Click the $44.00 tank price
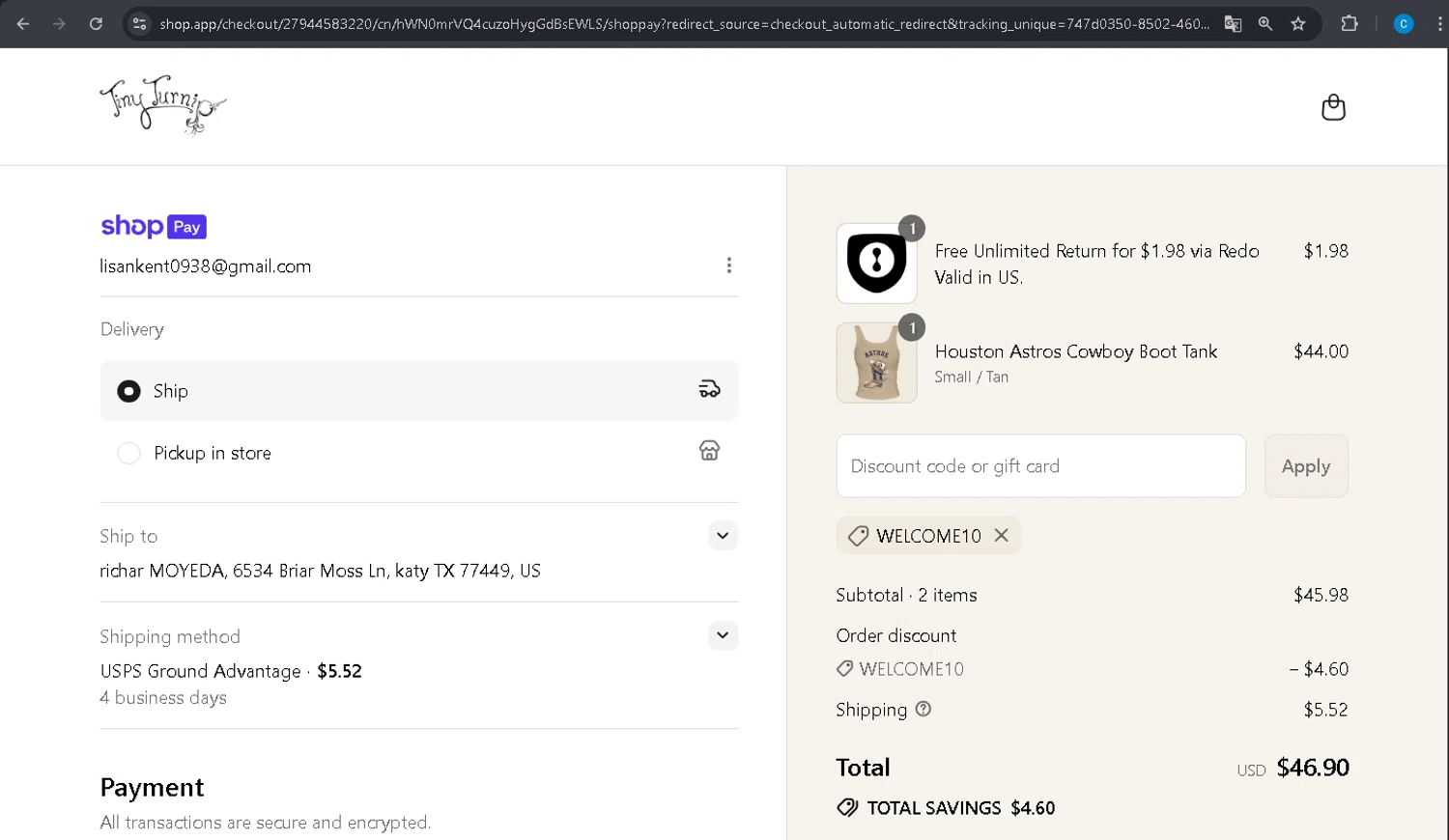This screenshot has width=1449, height=840. (x=1321, y=351)
